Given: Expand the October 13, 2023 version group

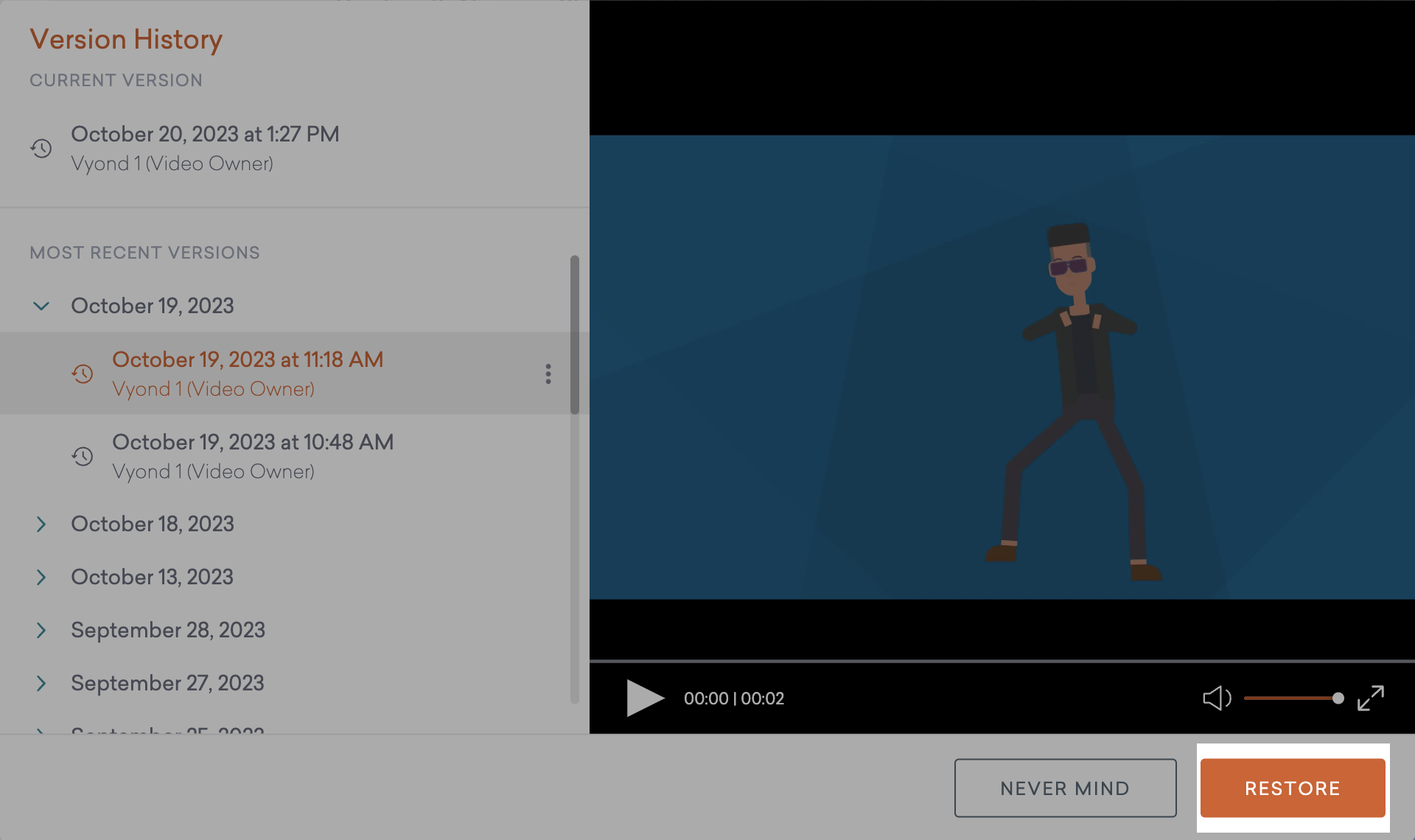Looking at the screenshot, I should (x=41, y=577).
